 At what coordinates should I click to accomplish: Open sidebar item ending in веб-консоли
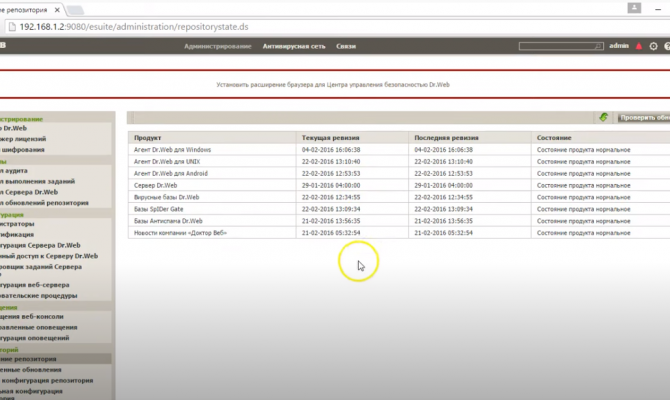pos(32,317)
